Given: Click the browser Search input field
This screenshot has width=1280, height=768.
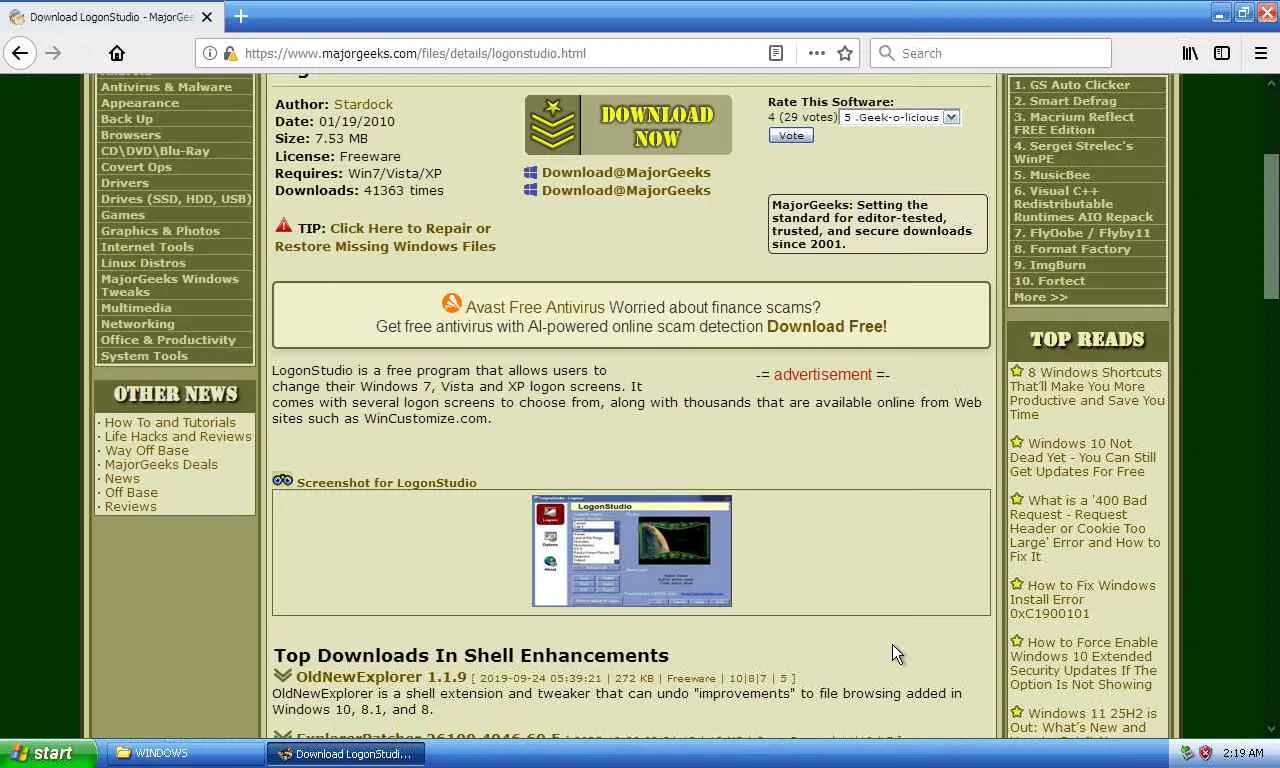Looking at the screenshot, I should point(991,53).
